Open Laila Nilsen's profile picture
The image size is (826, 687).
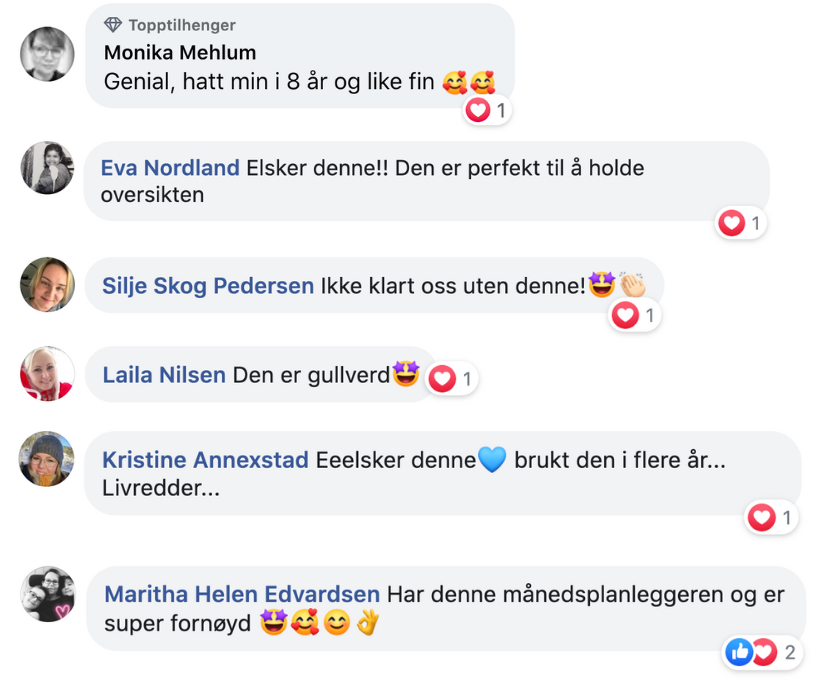tap(47, 374)
